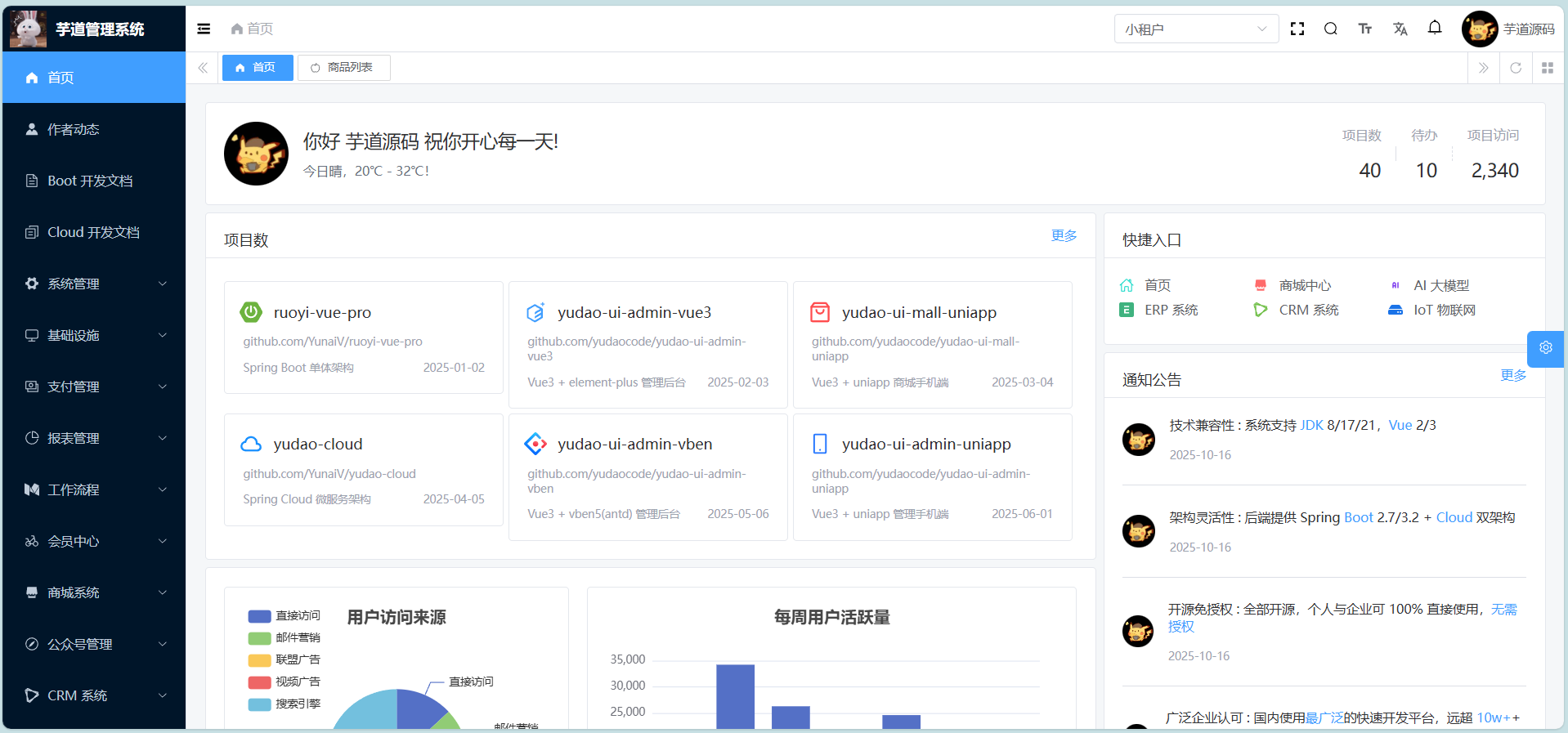This screenshot has width=1568, height=733.
Task: Click the 待办 count 10
Action: click(x=1426, y=171)
